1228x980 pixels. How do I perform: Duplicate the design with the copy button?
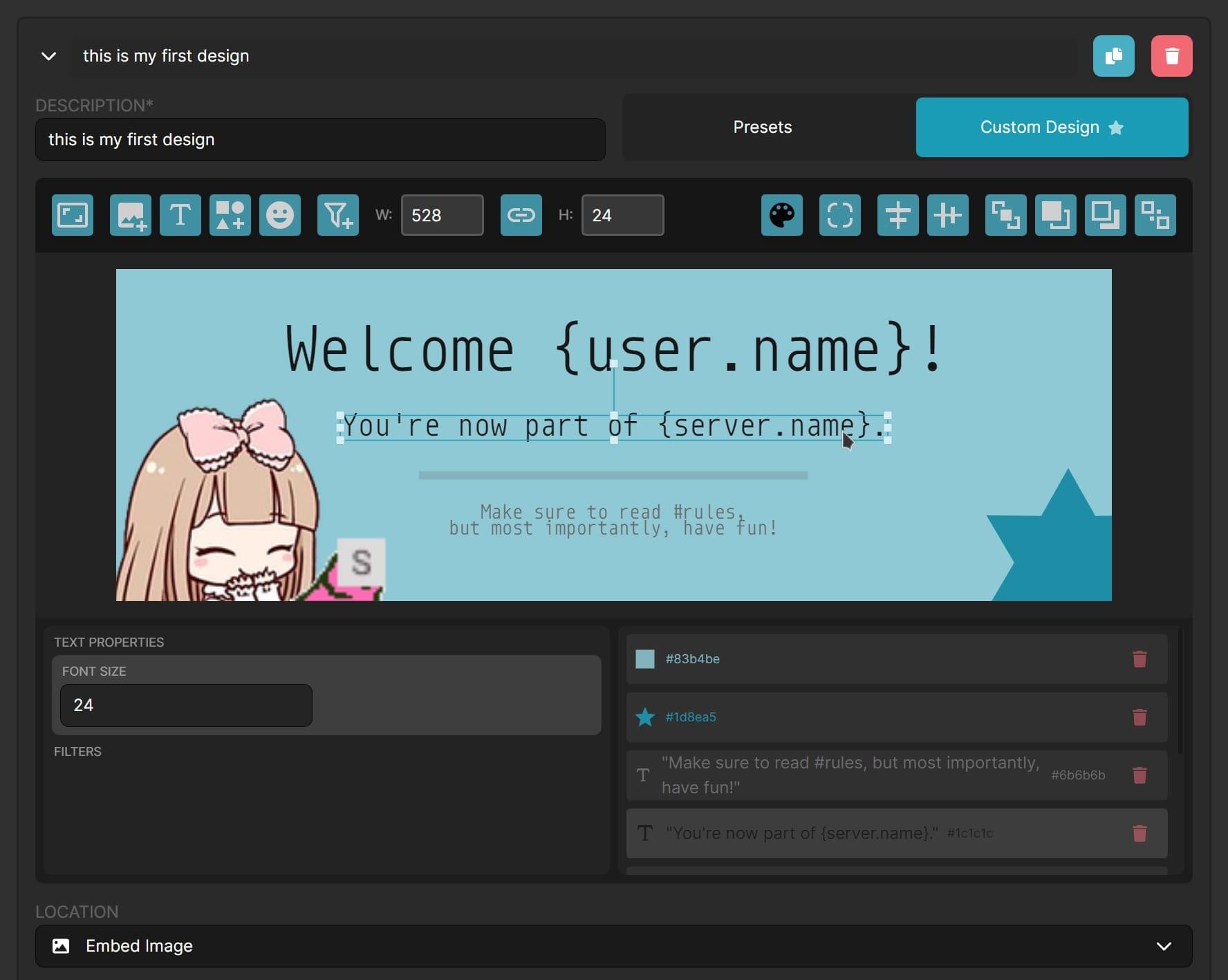pyautogui.click(x=1114, y=56)
